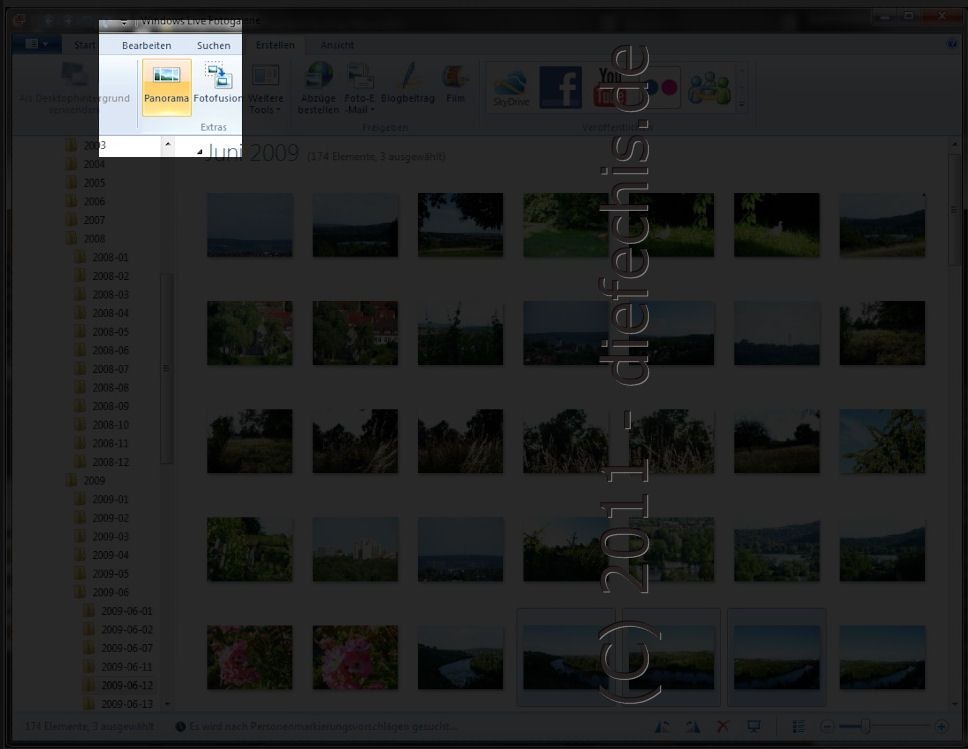Image resolution: width=968 pixels, height=749 pixels.
Task: Open folder 2009-05
Action: tap(111, 574)
